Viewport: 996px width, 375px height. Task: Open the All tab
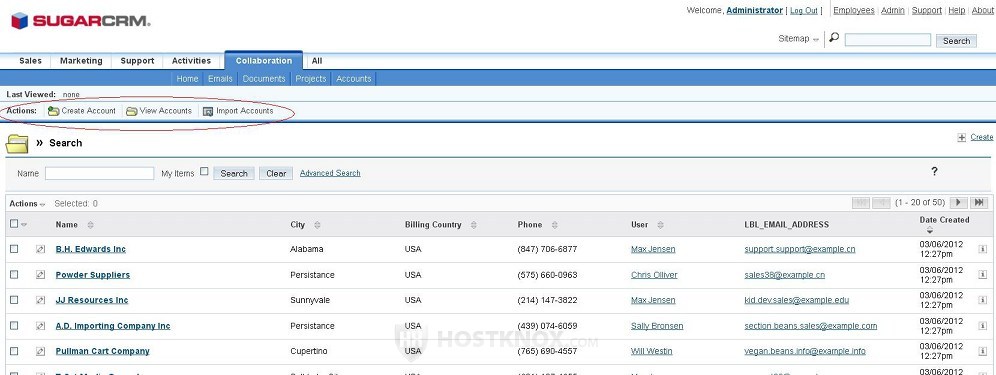pos(317,61)
